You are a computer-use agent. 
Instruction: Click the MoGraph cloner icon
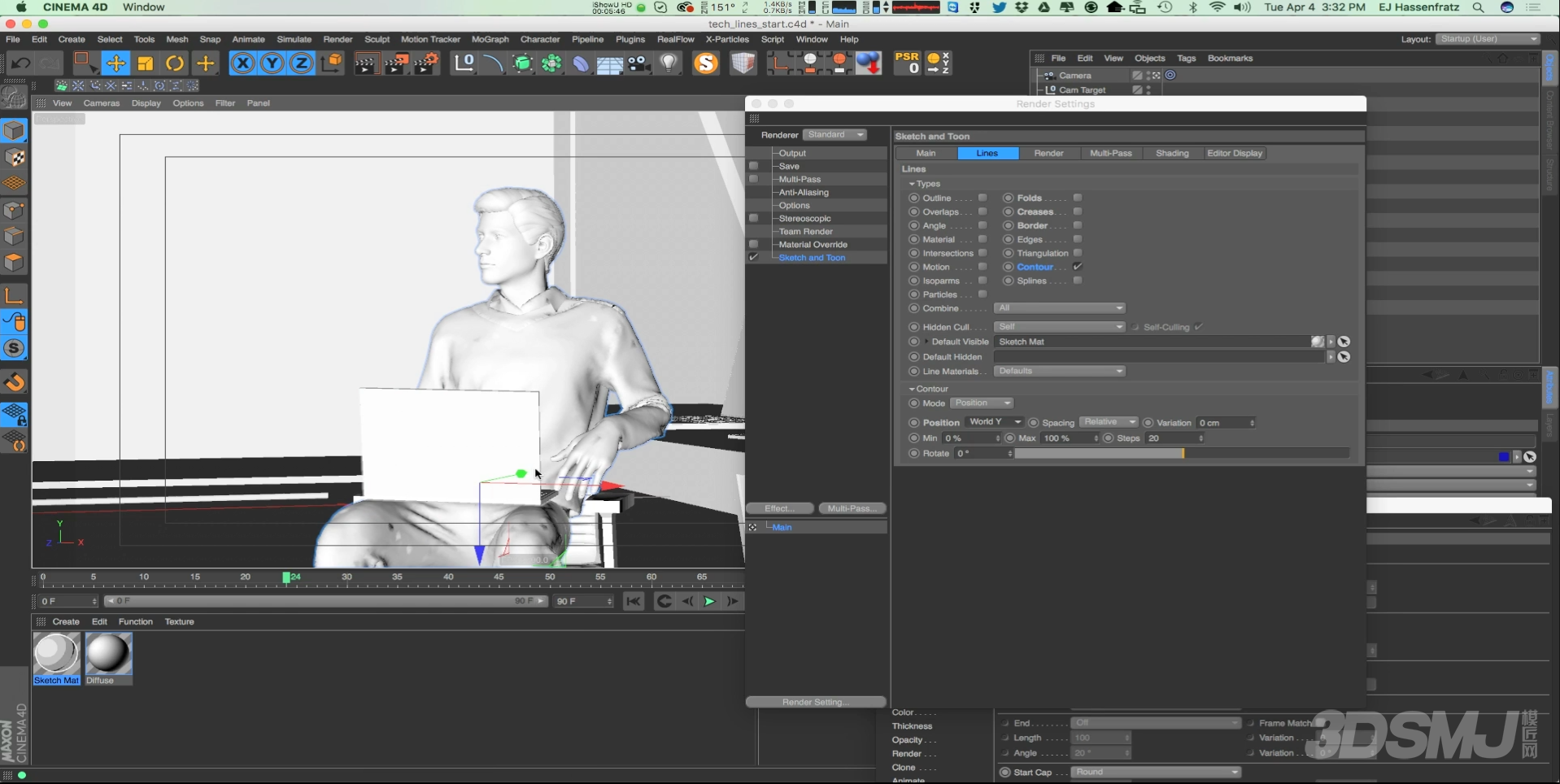point(551,63)
